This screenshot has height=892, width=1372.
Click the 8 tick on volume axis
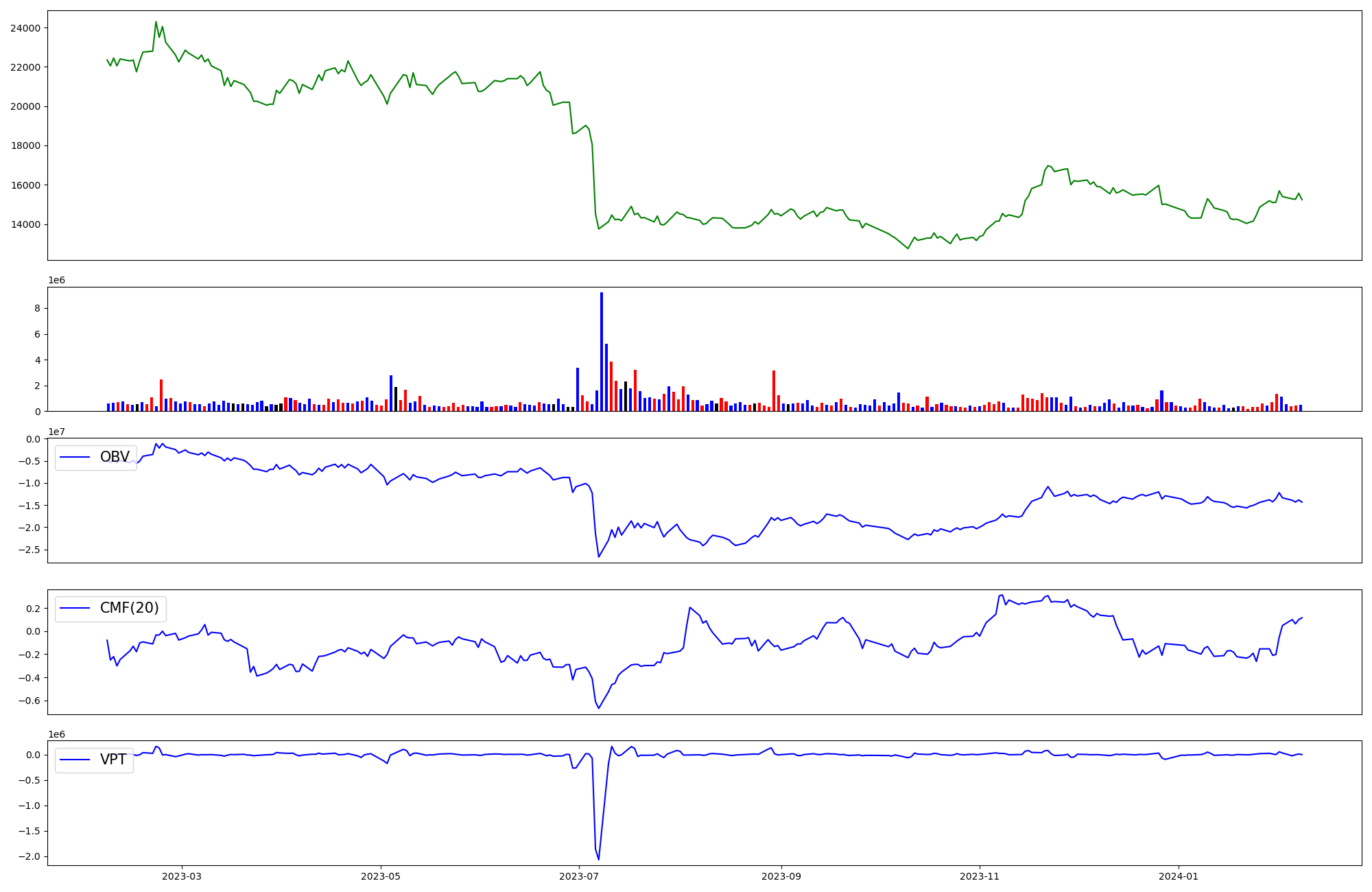tap(38, 309)
